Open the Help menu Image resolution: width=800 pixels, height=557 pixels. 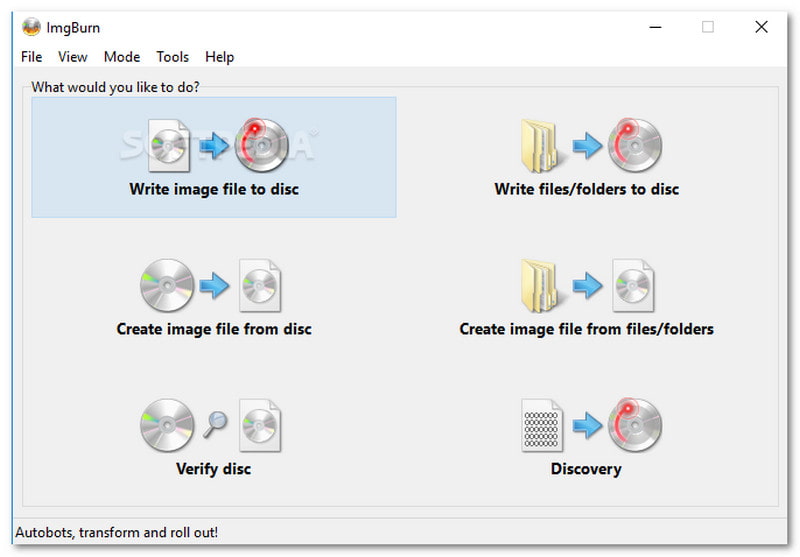click(x=219, y=57)
